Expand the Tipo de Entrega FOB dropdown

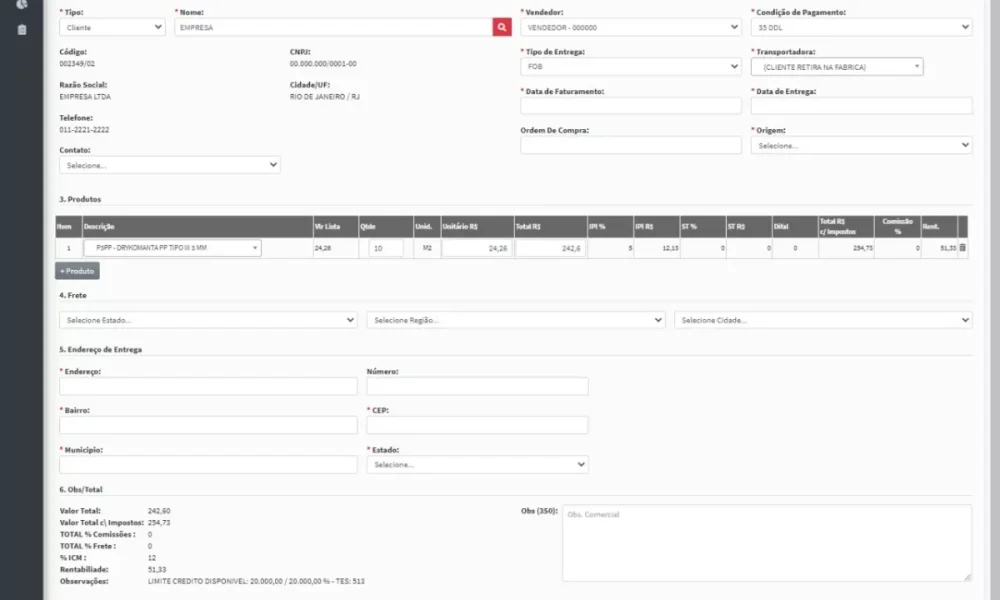[x=631, y=66]
